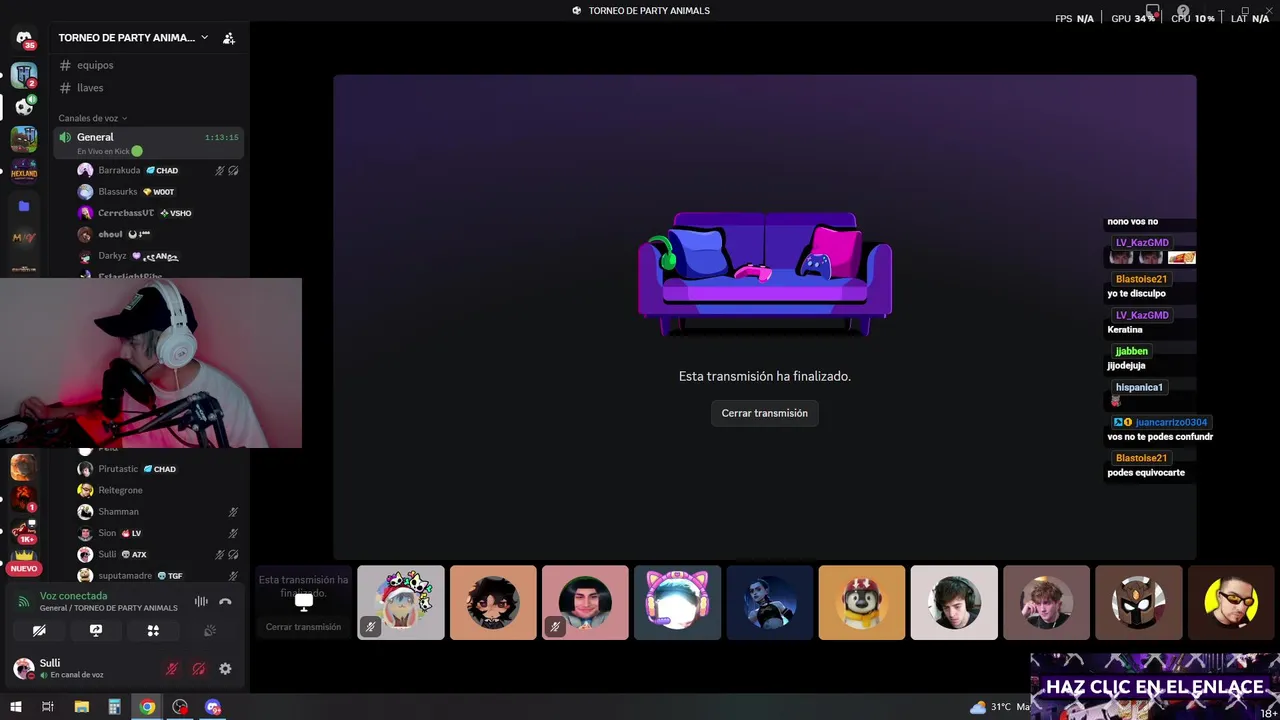Open File Explorer from taskbar
This screenshot has width=1280, height=720.
pos(82,707)
